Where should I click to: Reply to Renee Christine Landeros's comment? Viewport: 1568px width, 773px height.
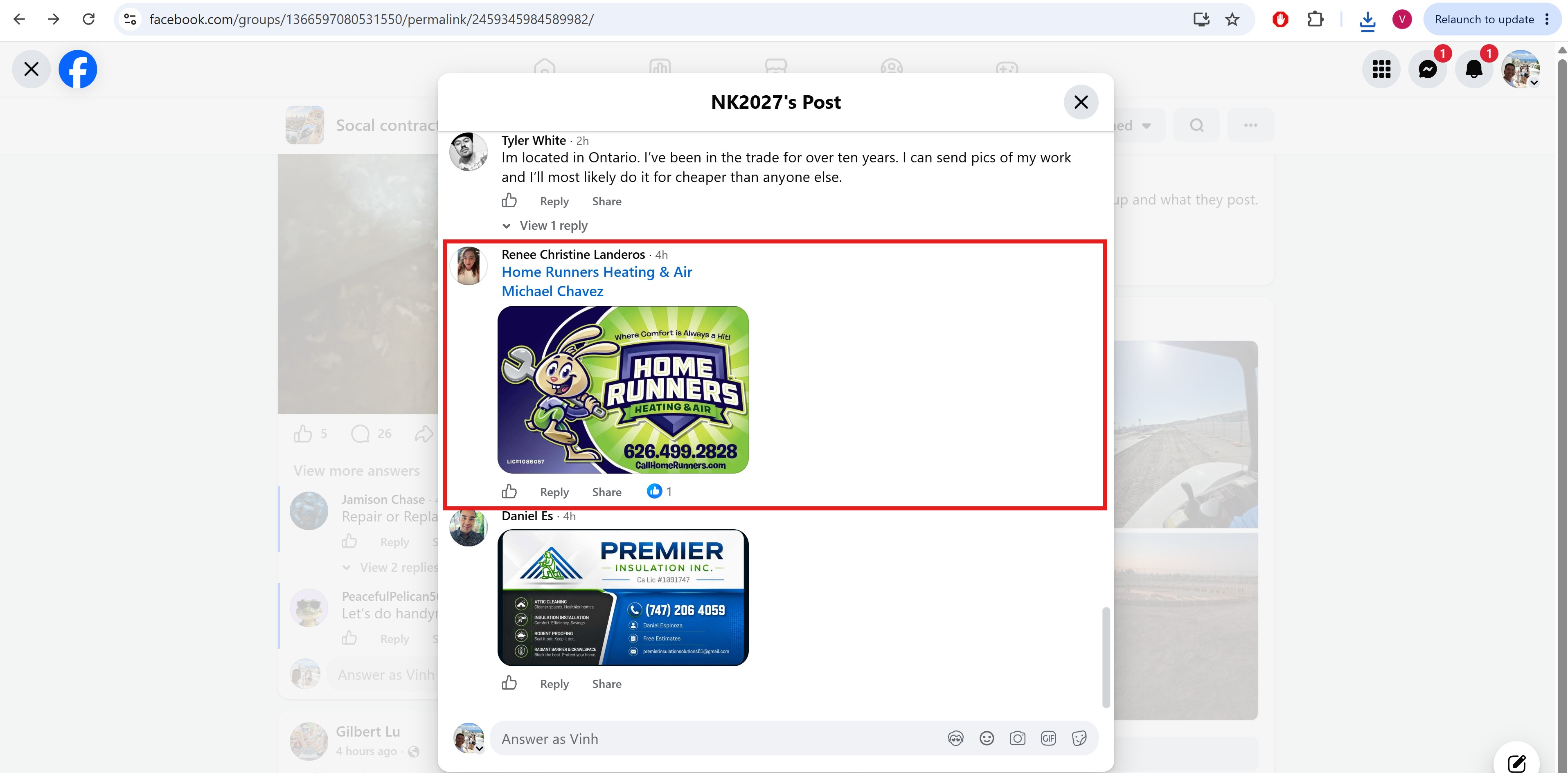pos(554,492)
